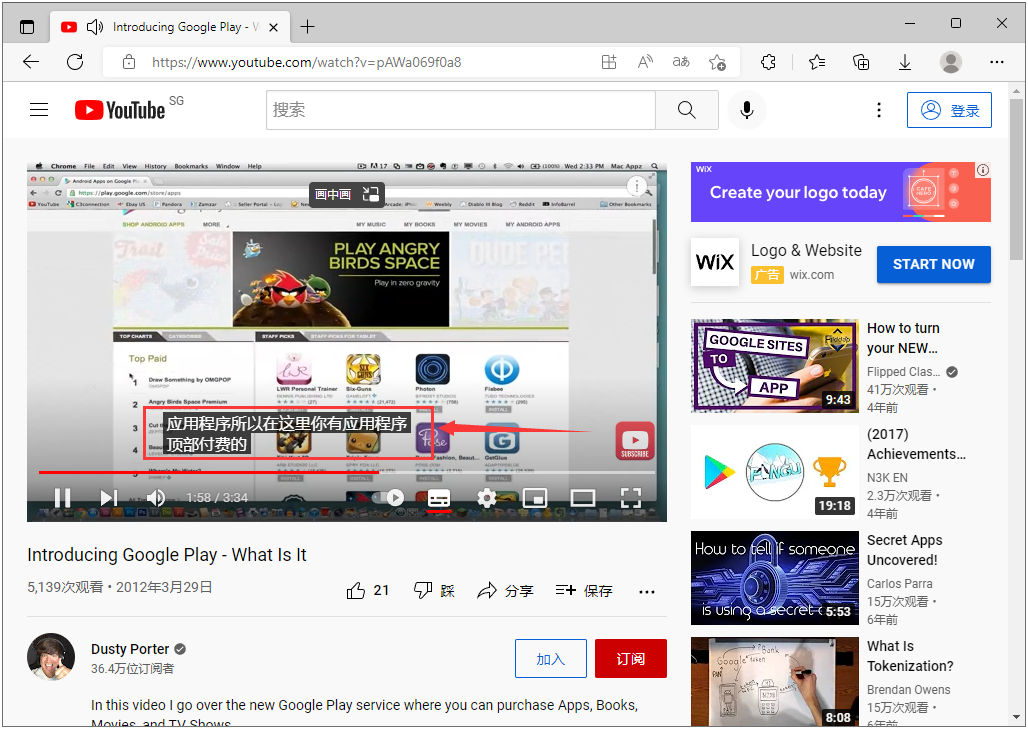1028x729 pixels.
Task: Save the video via 保存
Action: (583, 591)
